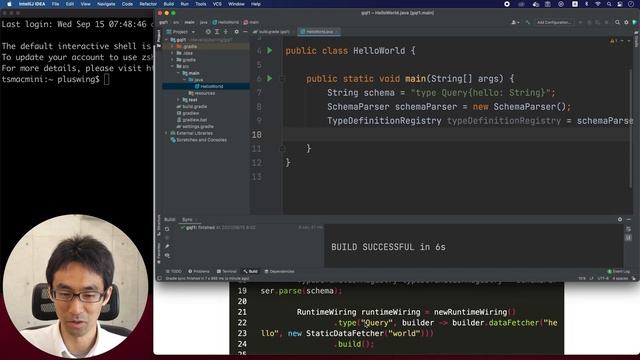This screenshot has width=640, height=360.
Task: Expand External Libraries node
Action: click(167, 133)
